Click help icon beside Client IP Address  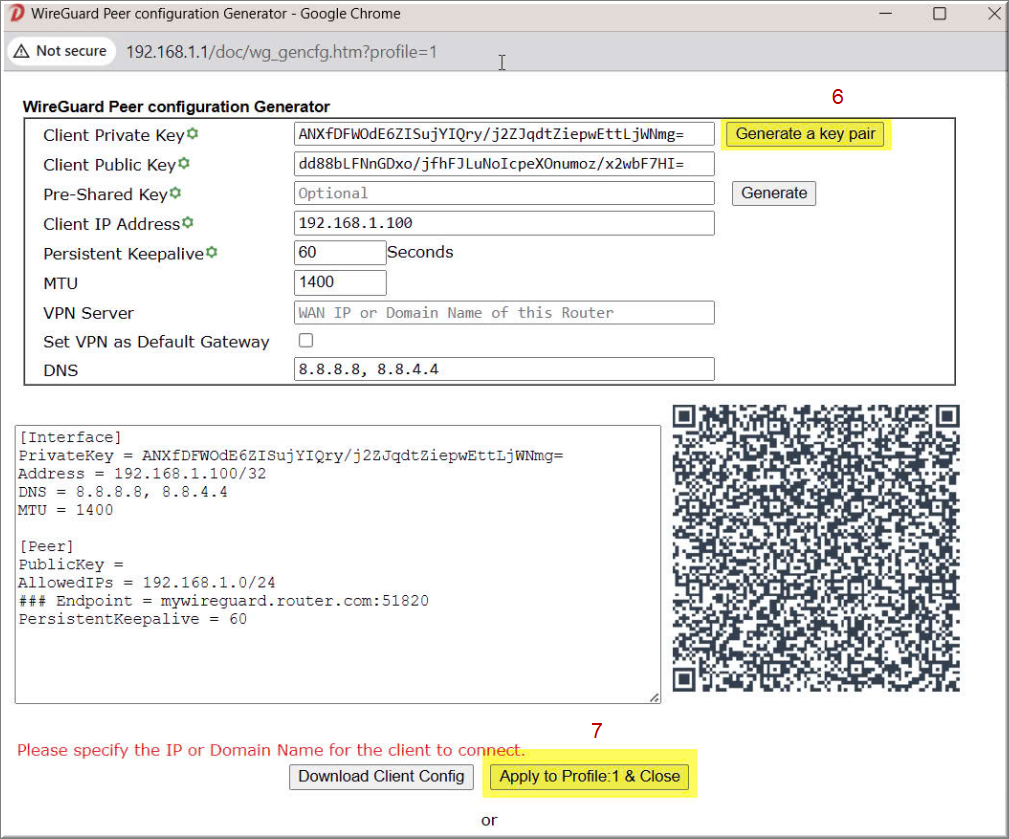(x=188, y=223)
